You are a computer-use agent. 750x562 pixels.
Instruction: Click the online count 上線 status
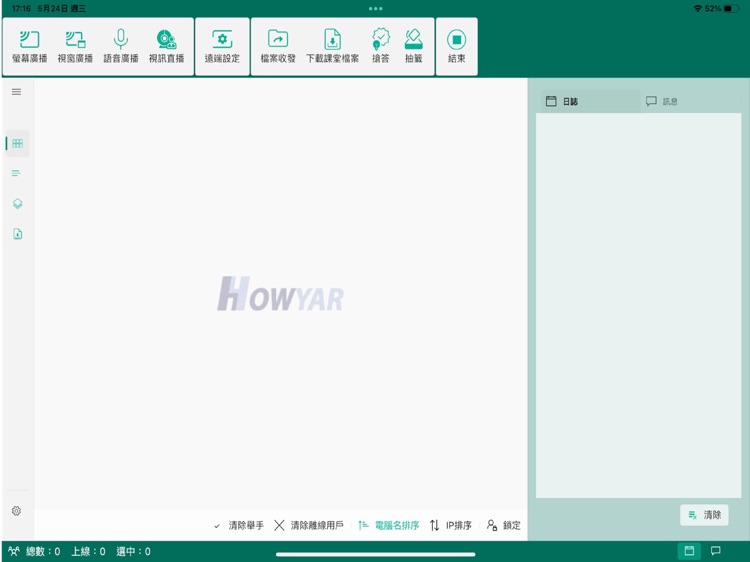(88, 552)
